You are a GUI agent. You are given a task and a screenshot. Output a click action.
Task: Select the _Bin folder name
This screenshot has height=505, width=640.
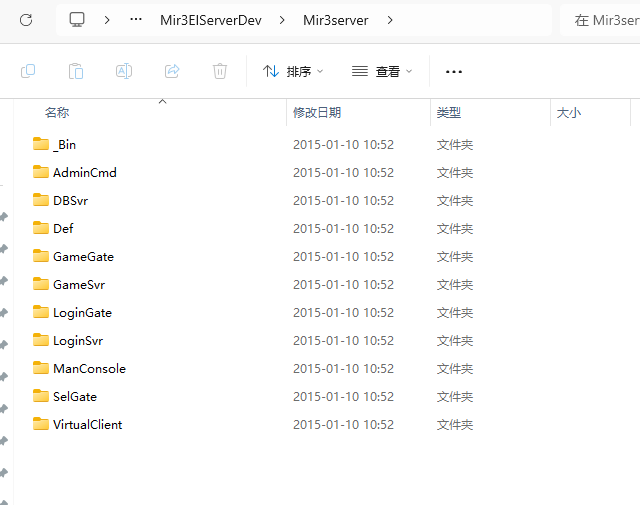64,145
